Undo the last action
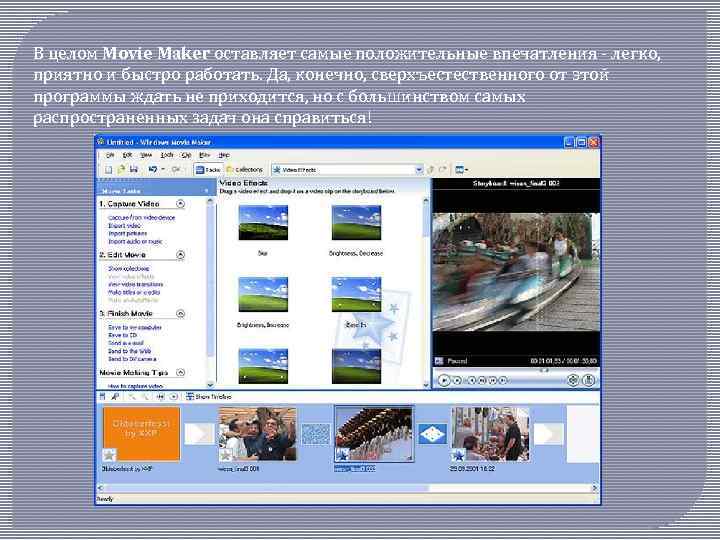Screen dimensions: 720x540 (x=153, y=169)
